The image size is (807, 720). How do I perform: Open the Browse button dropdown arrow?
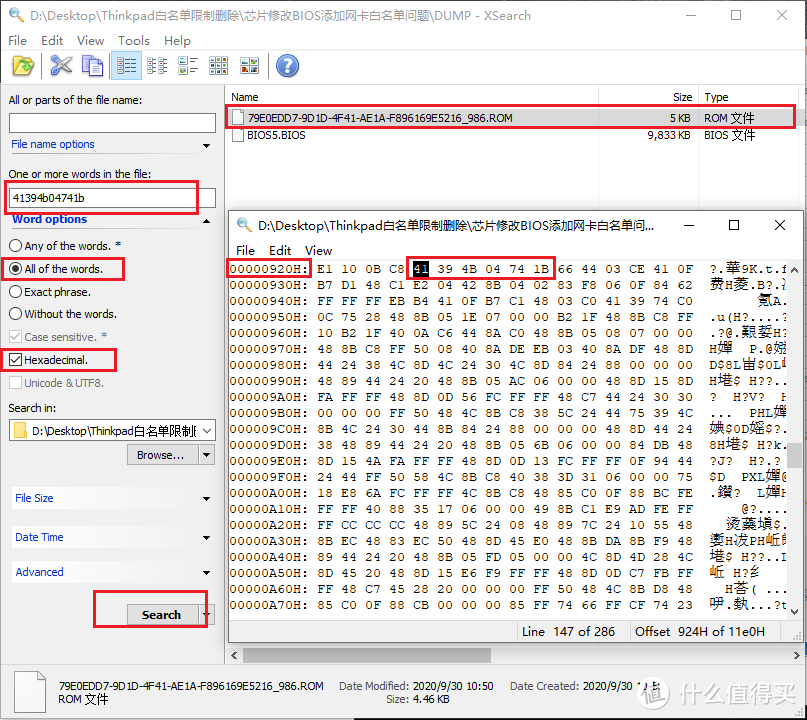(206, 455)
